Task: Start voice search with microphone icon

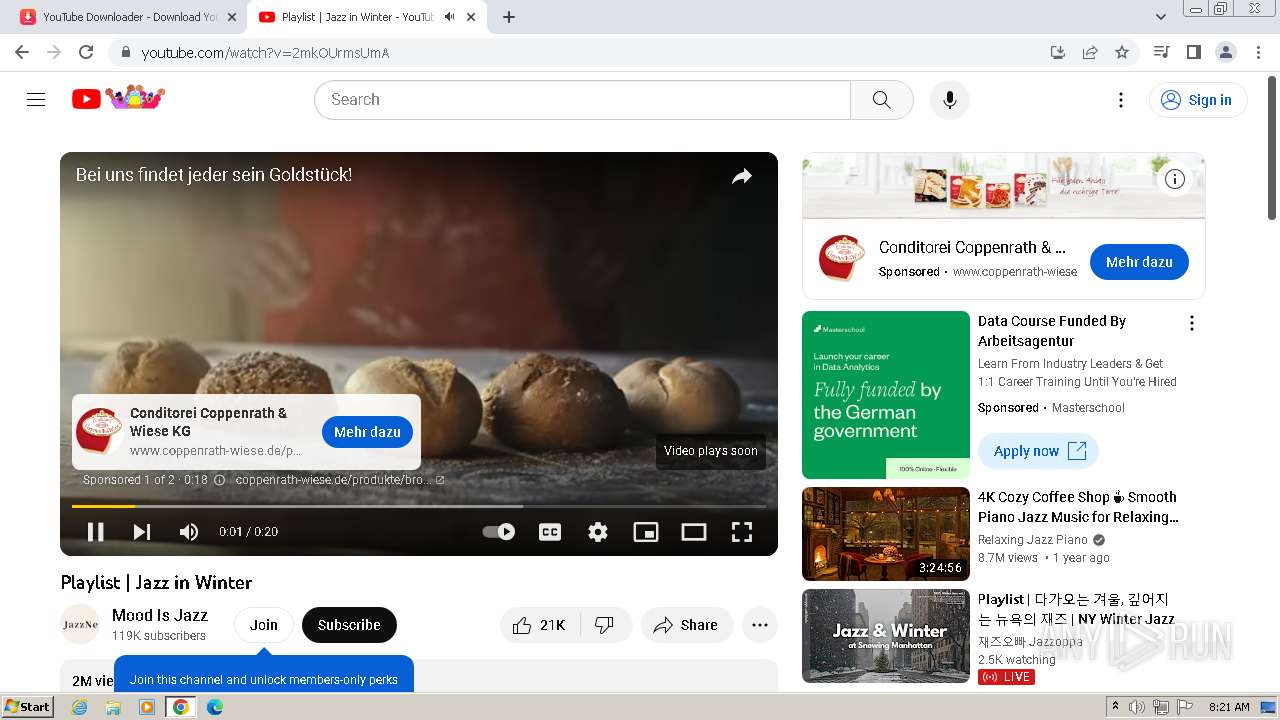Action: tap(949, 99)
